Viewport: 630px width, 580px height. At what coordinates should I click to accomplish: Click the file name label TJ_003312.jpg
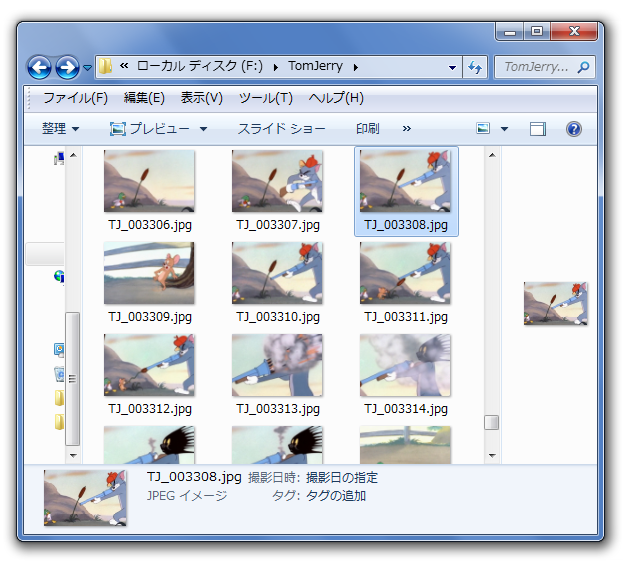[x=150, y=409]
